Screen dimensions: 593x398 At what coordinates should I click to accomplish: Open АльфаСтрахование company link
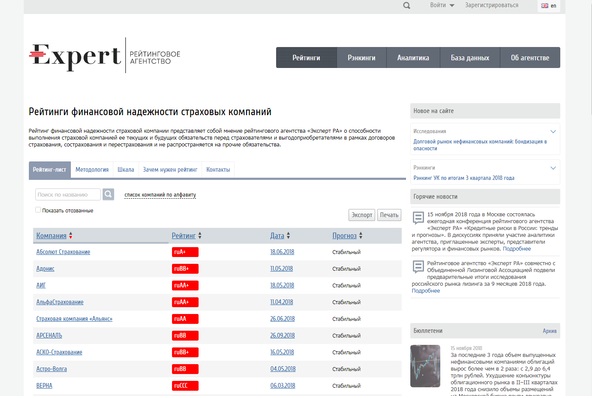(x=60, y=302)
